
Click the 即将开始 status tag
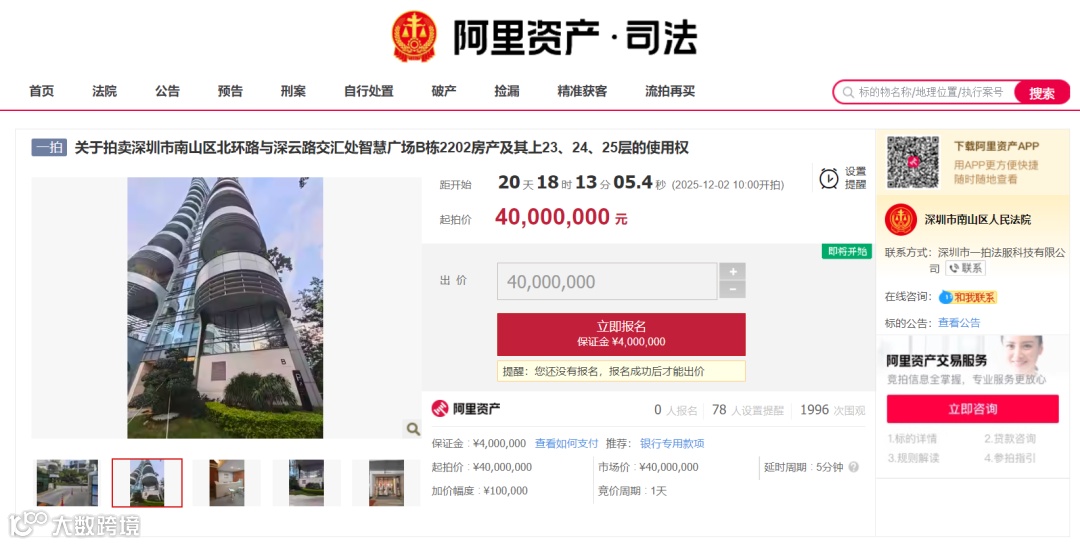pyautogui.click(x=847, y=251)
